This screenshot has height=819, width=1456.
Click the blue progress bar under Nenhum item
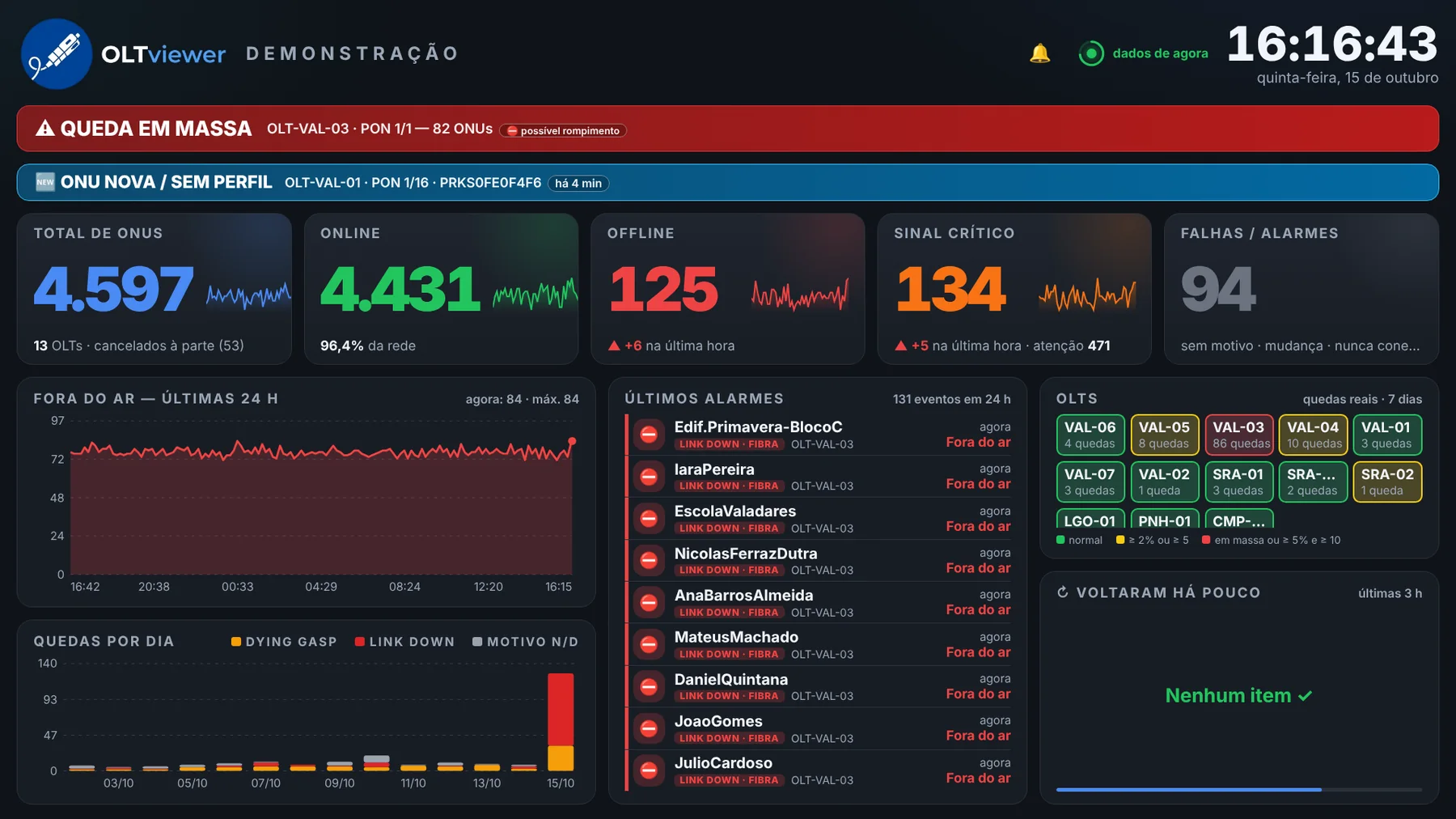click(1189, 789)
